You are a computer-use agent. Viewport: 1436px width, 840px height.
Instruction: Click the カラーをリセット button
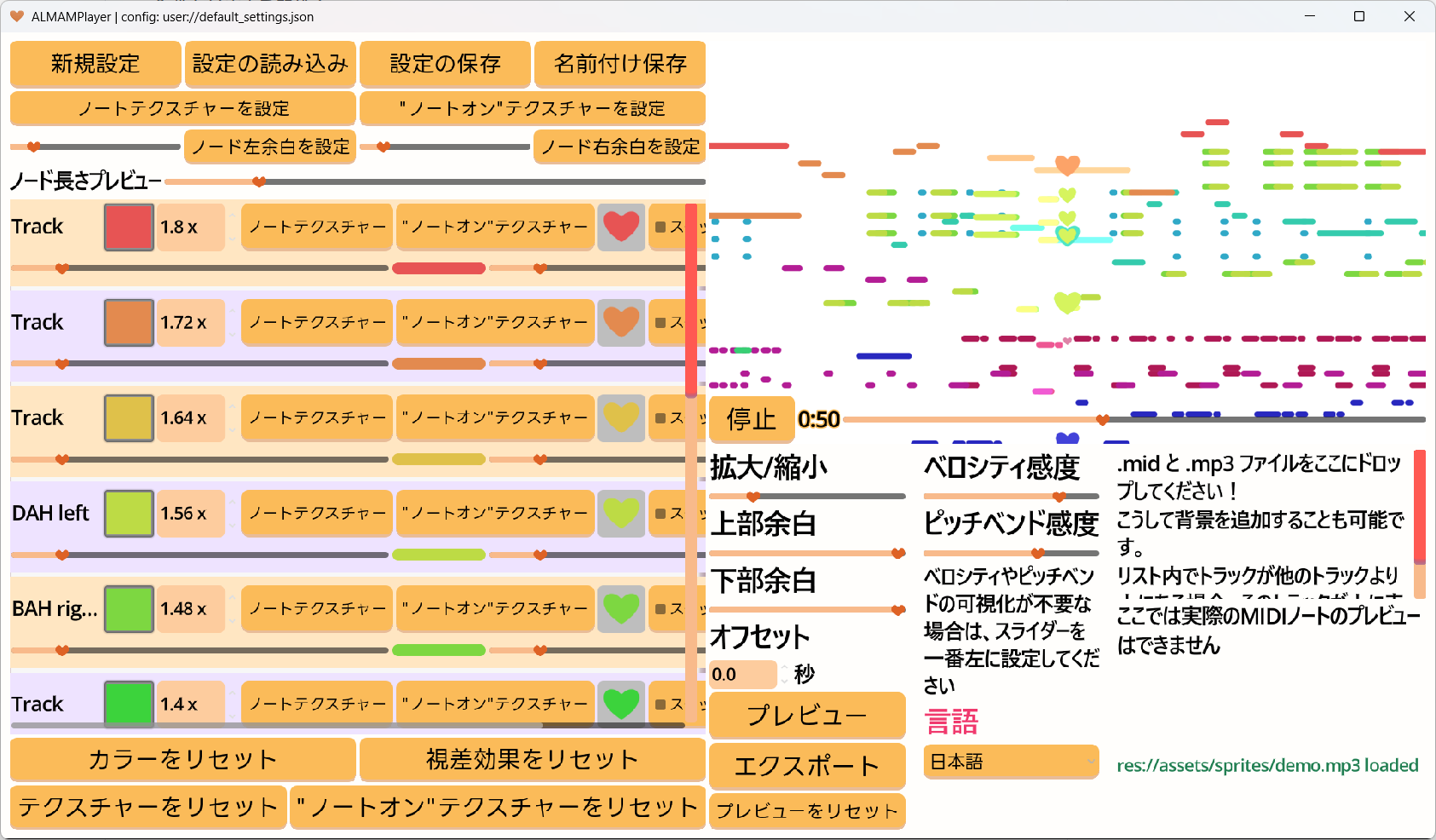(183, 759)
